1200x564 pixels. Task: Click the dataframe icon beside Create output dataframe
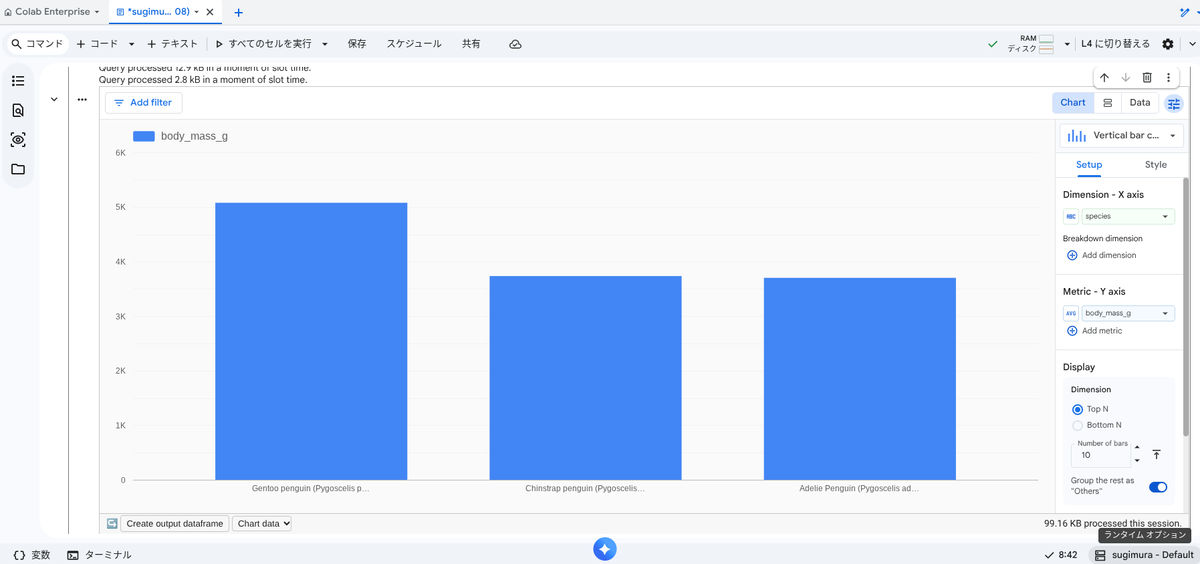point(112,523)
